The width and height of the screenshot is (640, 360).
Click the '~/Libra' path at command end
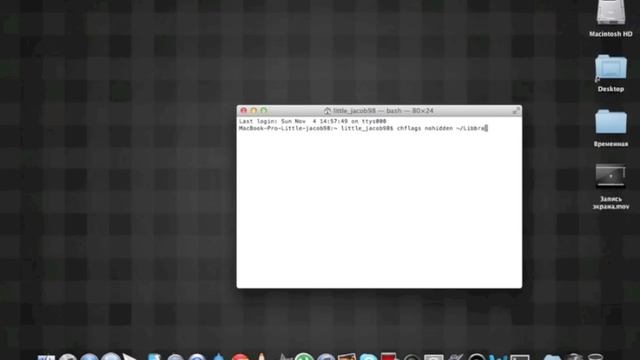470,128
